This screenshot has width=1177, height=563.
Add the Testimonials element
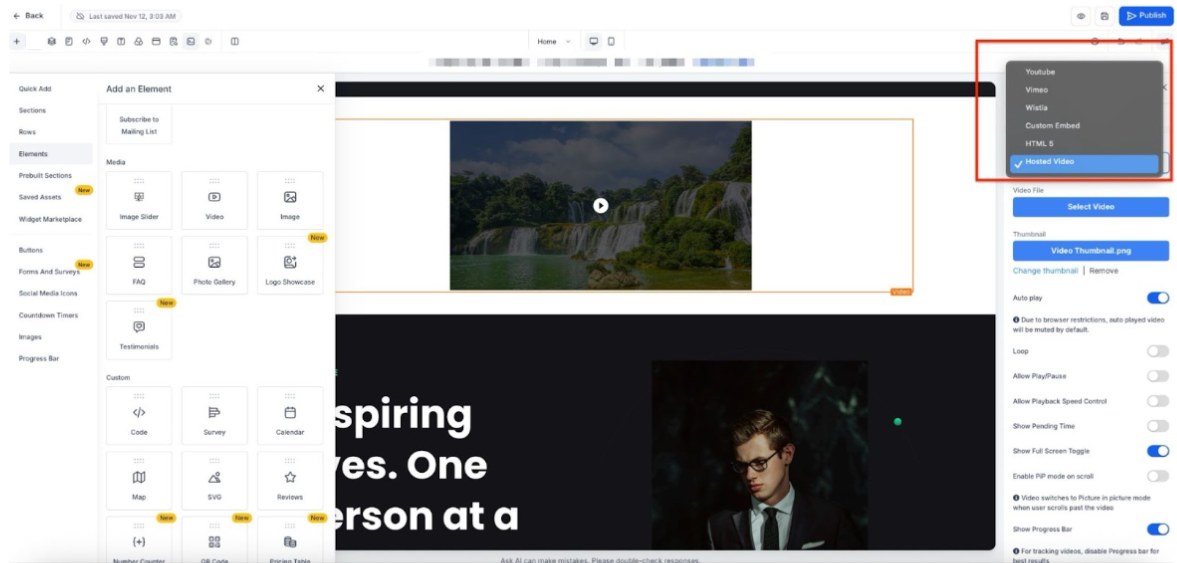coord(139,331)
